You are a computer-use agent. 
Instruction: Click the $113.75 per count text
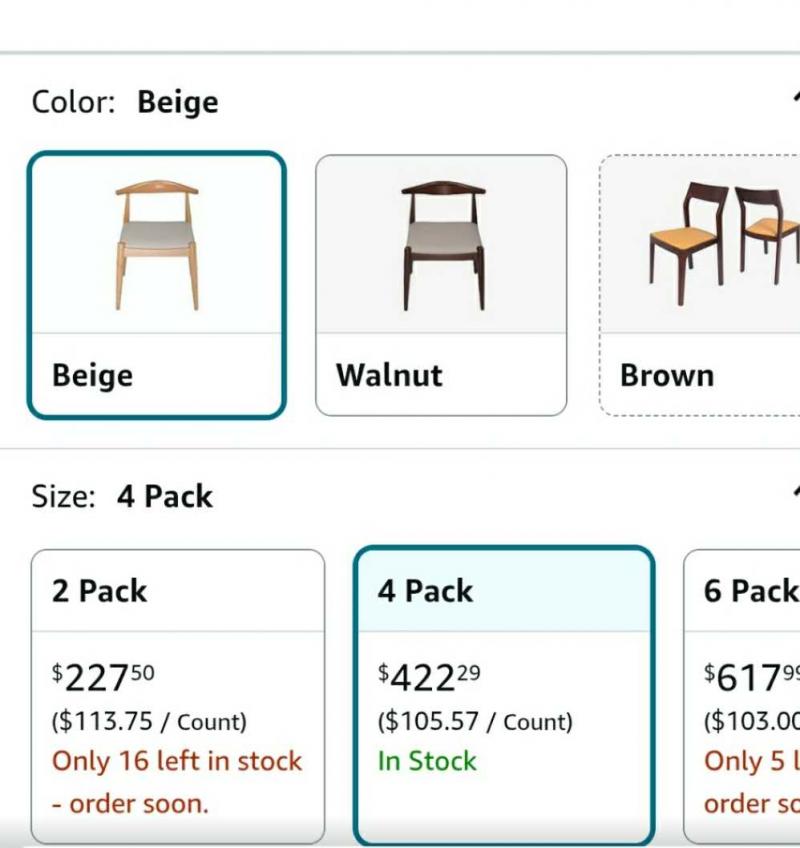pos(149,721)
